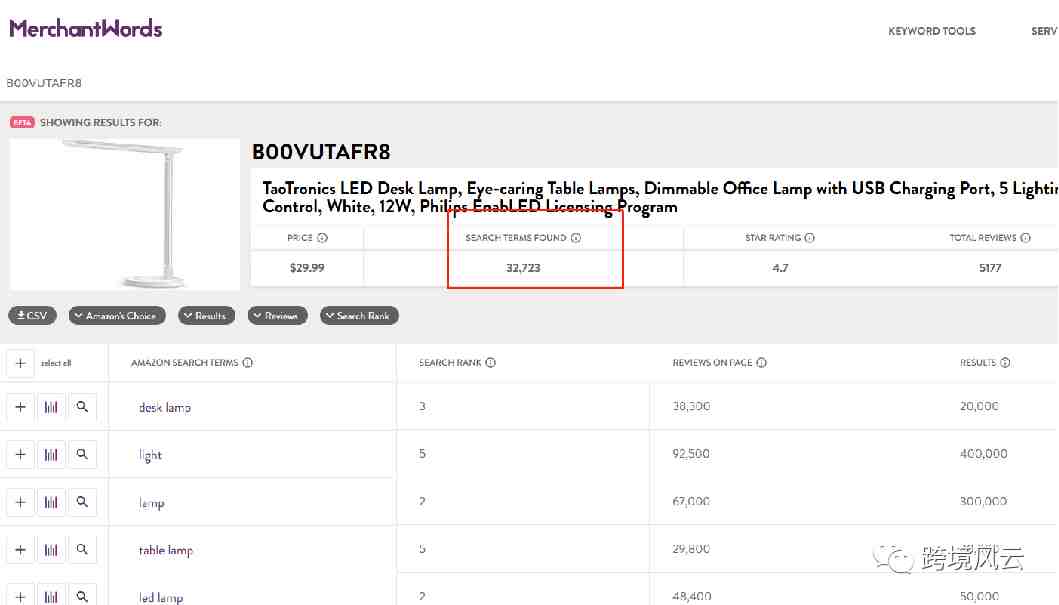Click magnifier icon for light keyword
Viewport: 1059px width, 605px height.
coord(82,454)
